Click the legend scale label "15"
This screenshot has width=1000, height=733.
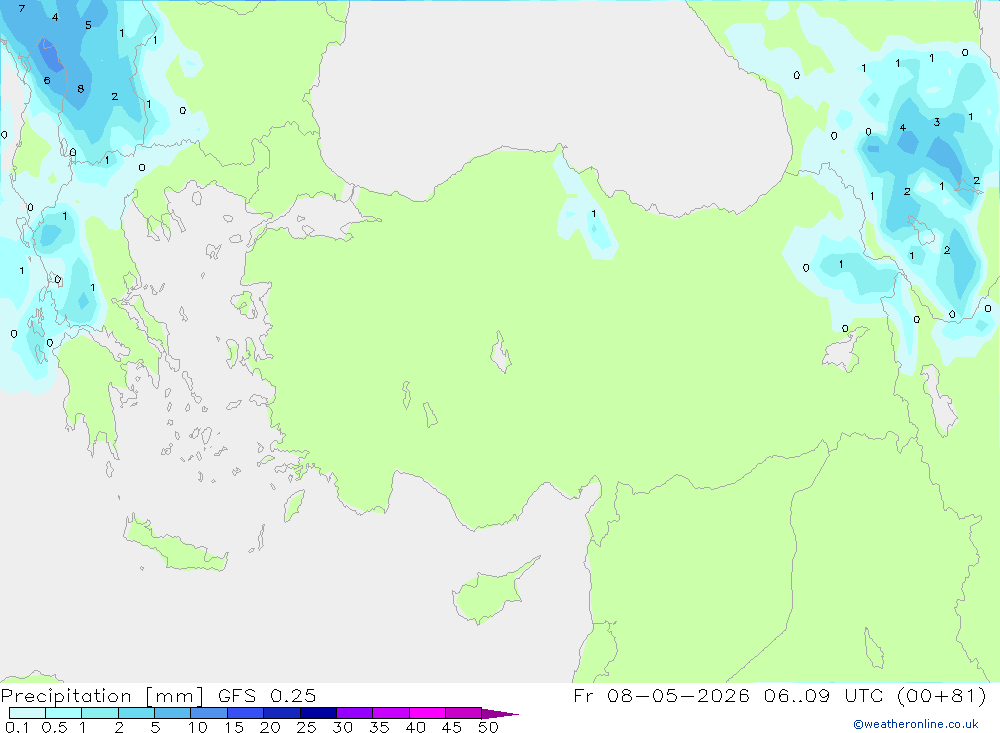pos(234,727)
